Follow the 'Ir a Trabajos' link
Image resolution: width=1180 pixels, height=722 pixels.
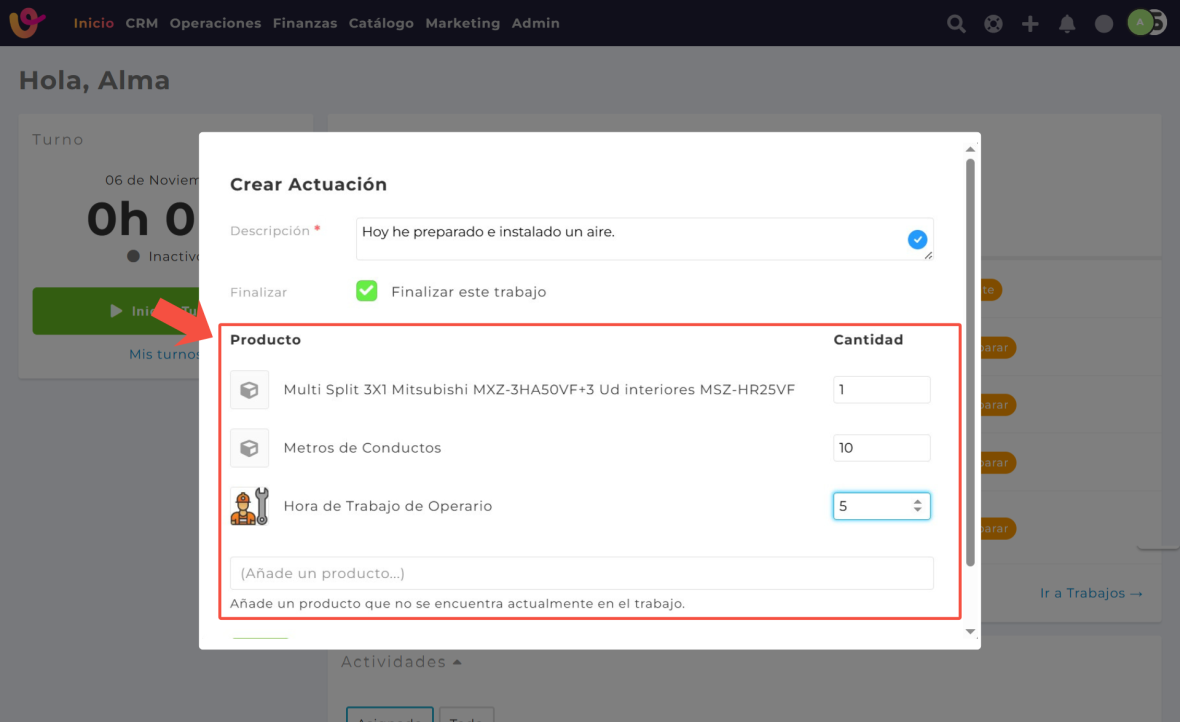pos(1091,593)
